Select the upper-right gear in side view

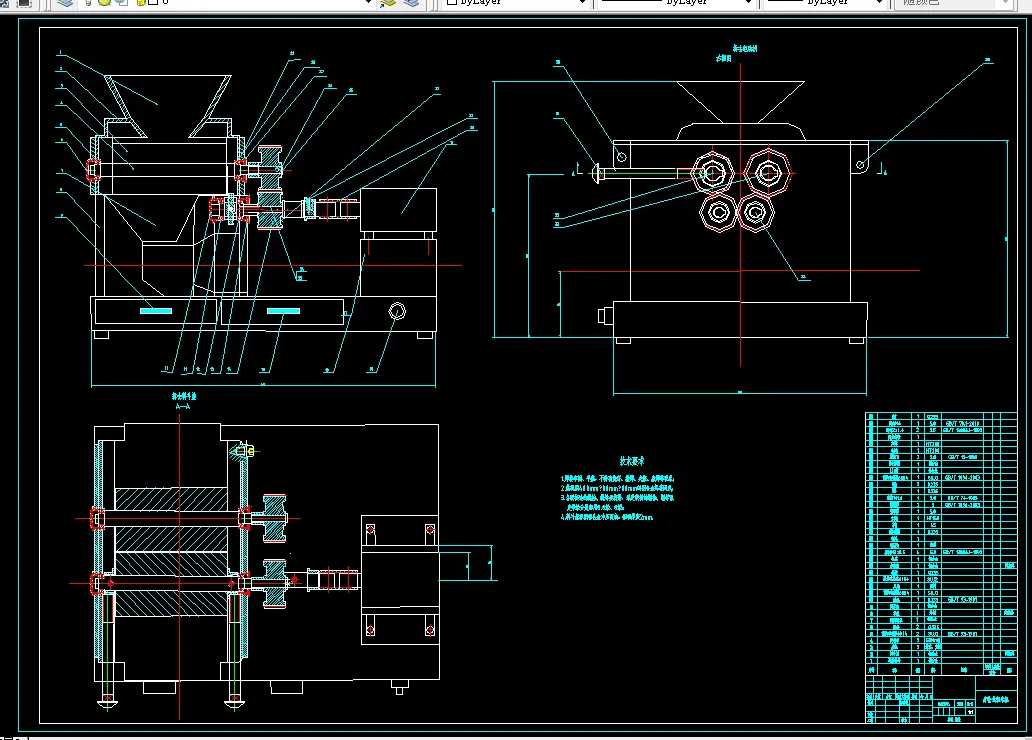coord(768,173)
